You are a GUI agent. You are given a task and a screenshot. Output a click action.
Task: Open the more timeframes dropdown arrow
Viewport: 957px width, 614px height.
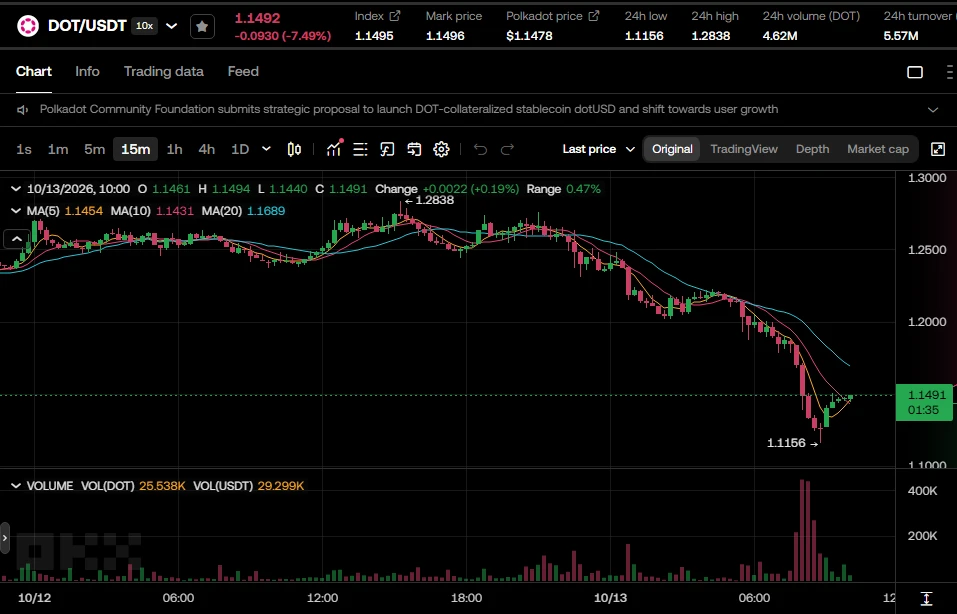266,149
